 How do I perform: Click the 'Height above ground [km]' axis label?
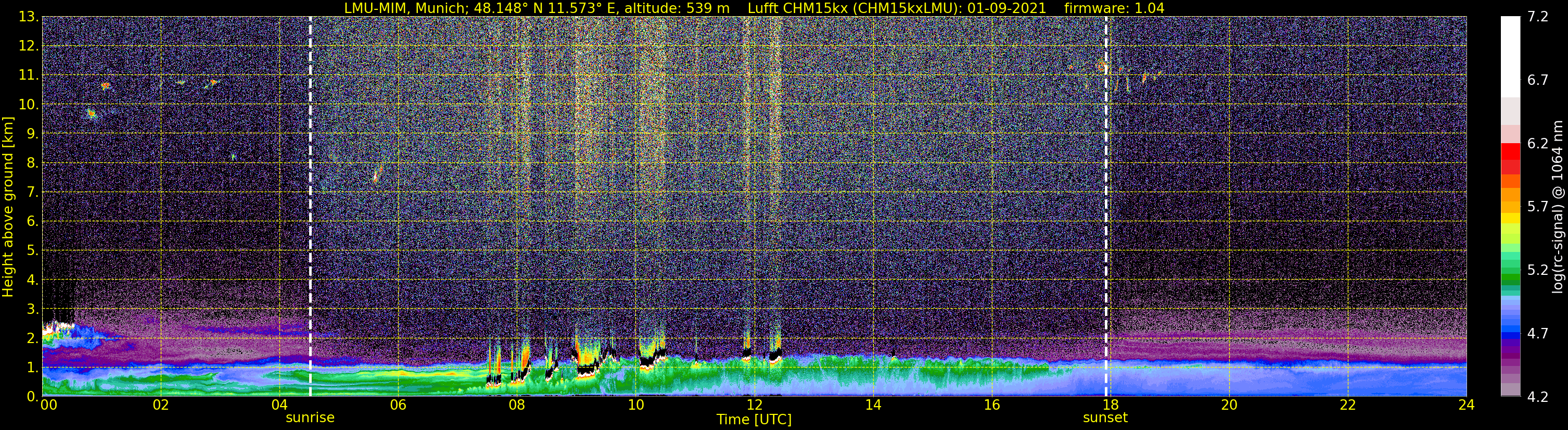click(8, 207)
